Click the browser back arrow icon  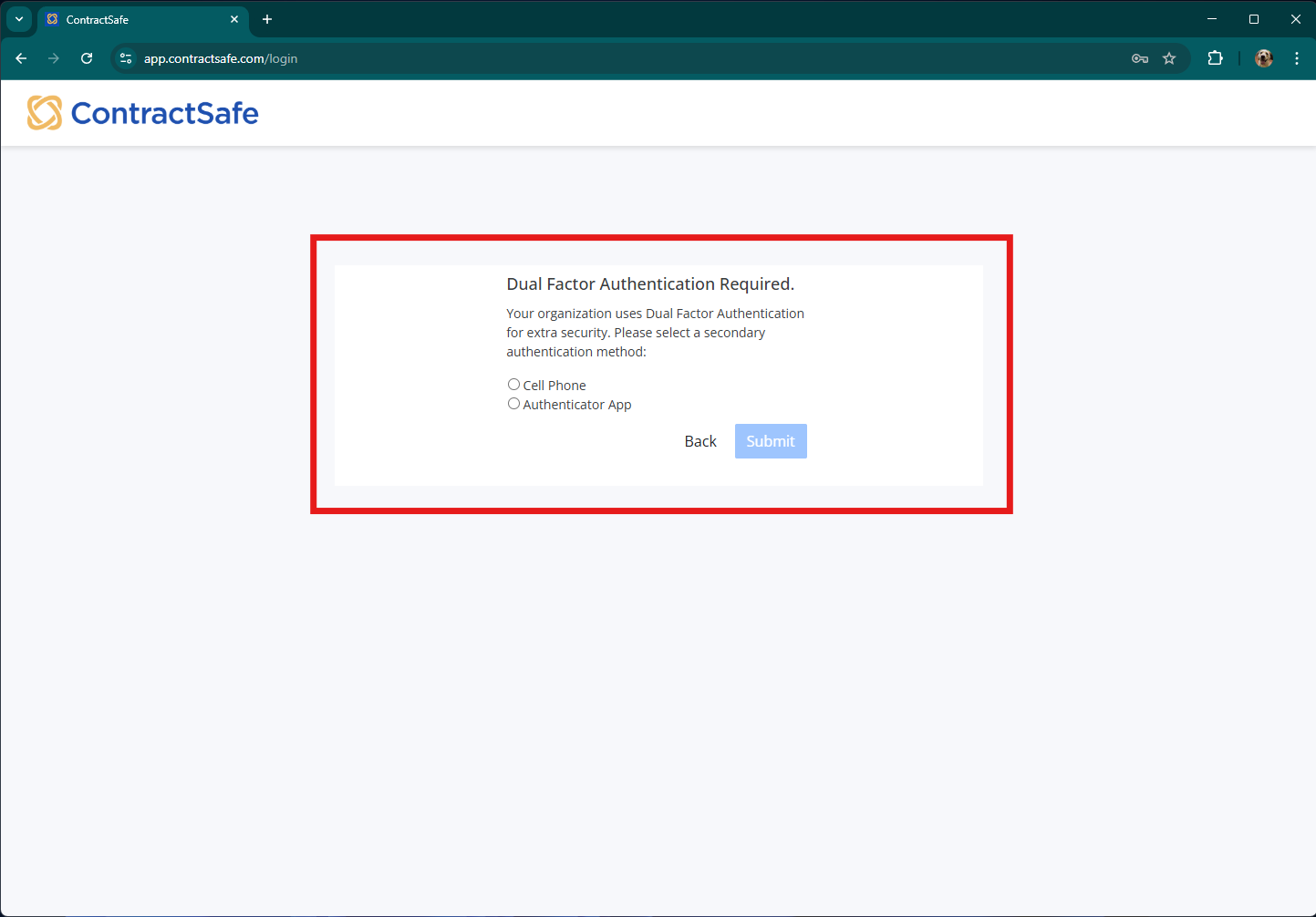pos(20,57)
